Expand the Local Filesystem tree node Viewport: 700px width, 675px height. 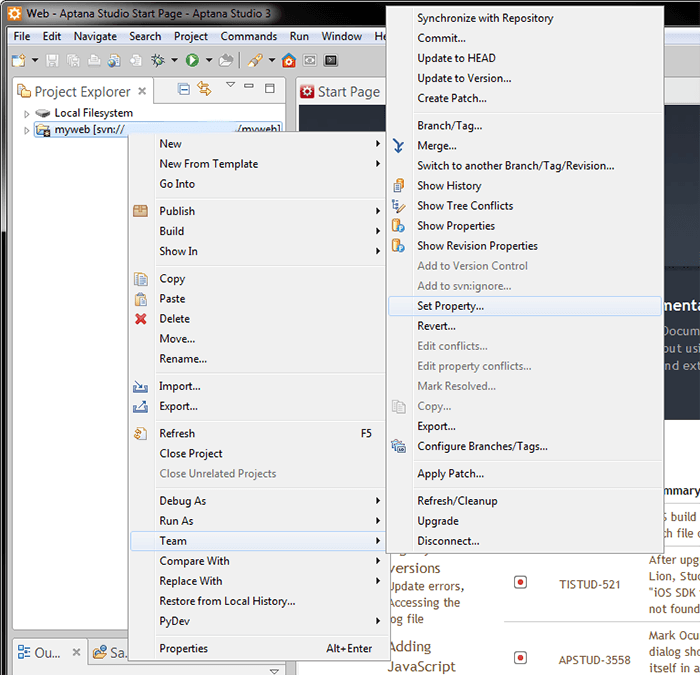(x=26, y=114)
